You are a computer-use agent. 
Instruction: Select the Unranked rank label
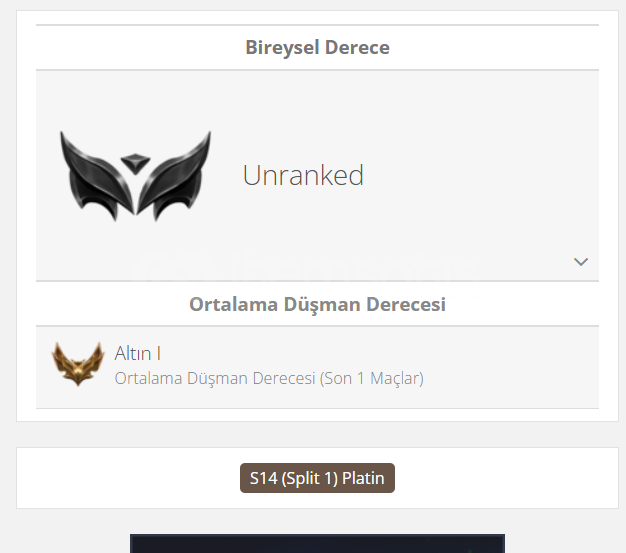click(303, 175)
